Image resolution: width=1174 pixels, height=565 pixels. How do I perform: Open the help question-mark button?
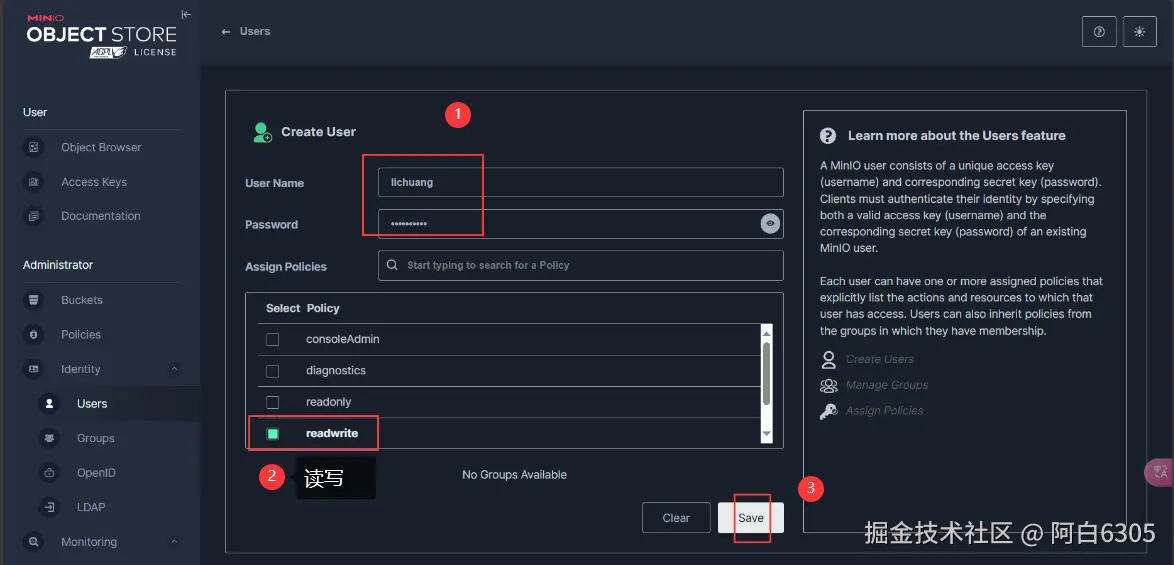pyautogui.click(x=1099, y=31)
